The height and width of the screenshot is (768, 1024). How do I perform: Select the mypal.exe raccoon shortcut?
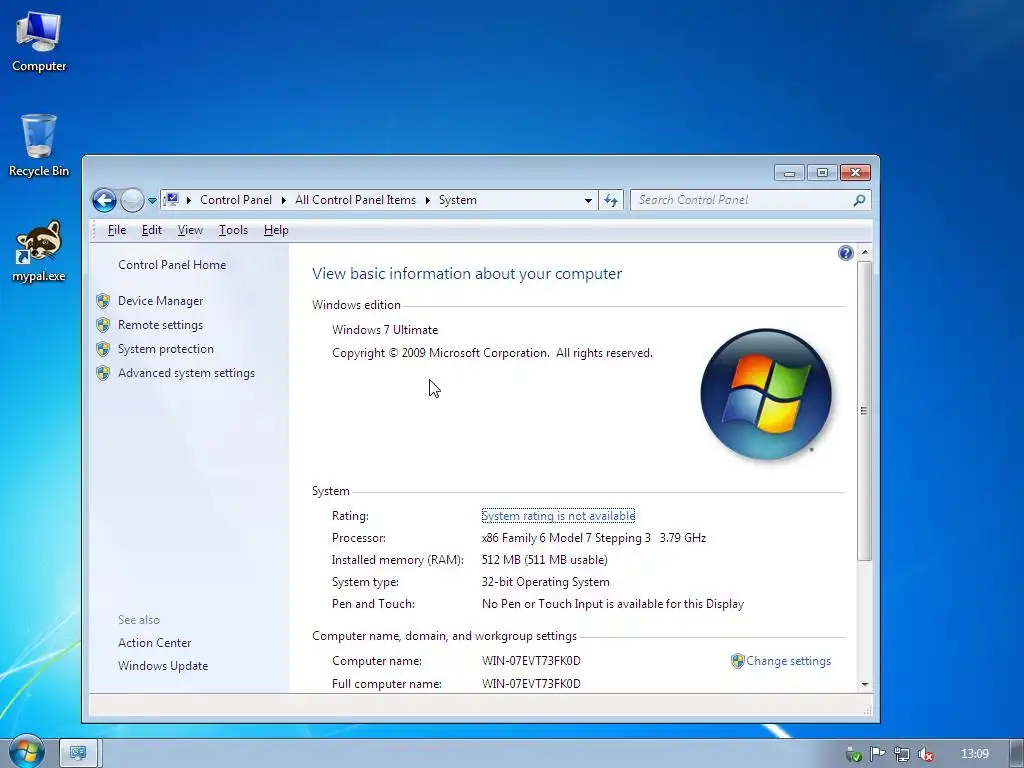[39, 251]
